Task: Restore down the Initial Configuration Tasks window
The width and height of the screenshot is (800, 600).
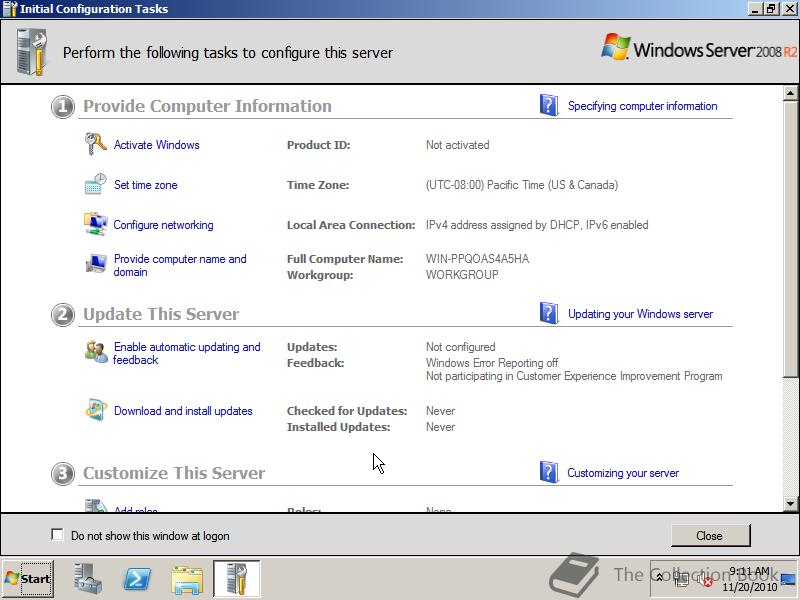Action: pyautogui.click(x=771, y=9)
